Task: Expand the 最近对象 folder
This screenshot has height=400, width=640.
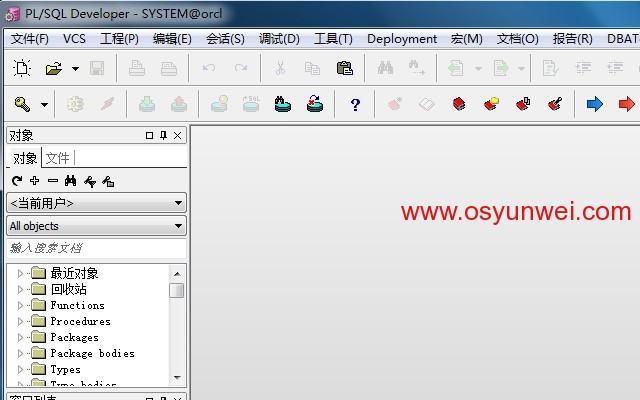Action: [20, 273]
